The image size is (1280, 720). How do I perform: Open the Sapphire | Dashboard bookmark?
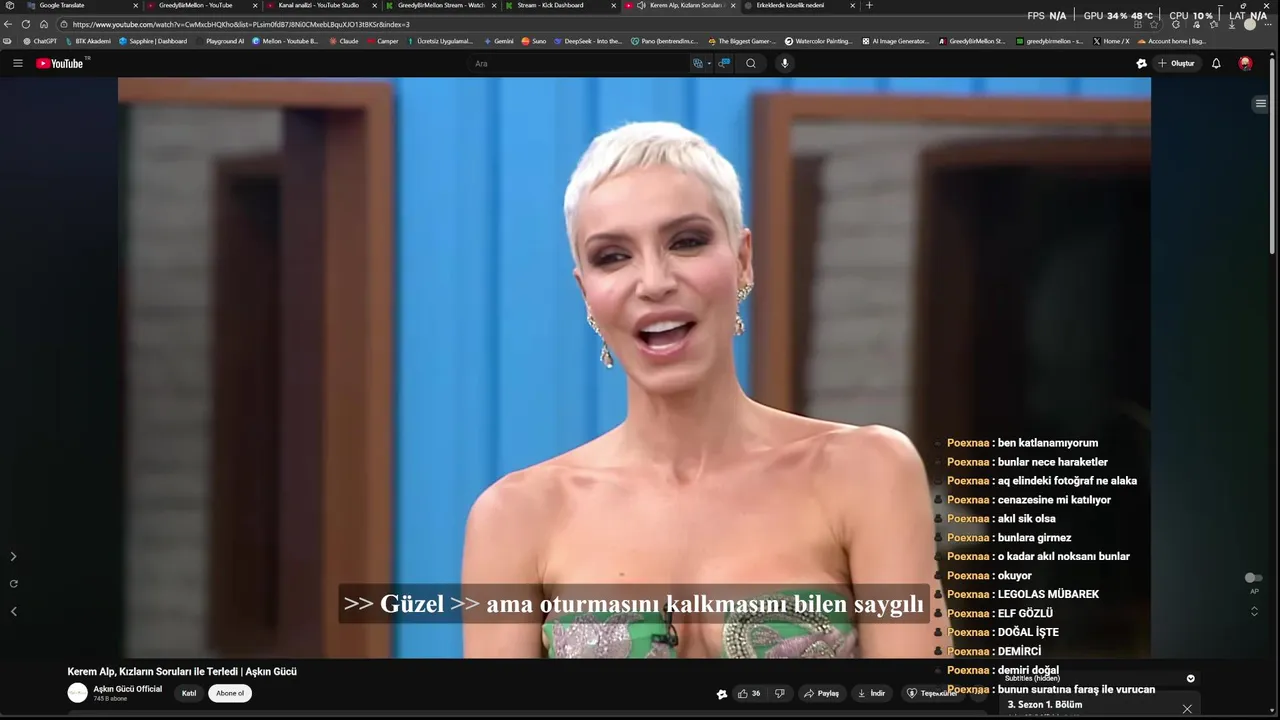[x=153, y=41]
